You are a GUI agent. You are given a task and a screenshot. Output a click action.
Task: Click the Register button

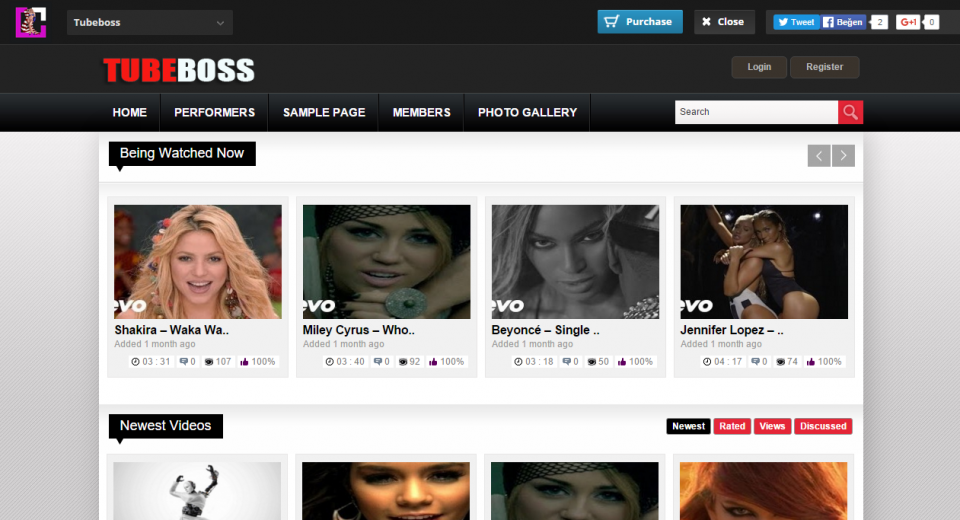click(x=825, y=67)
